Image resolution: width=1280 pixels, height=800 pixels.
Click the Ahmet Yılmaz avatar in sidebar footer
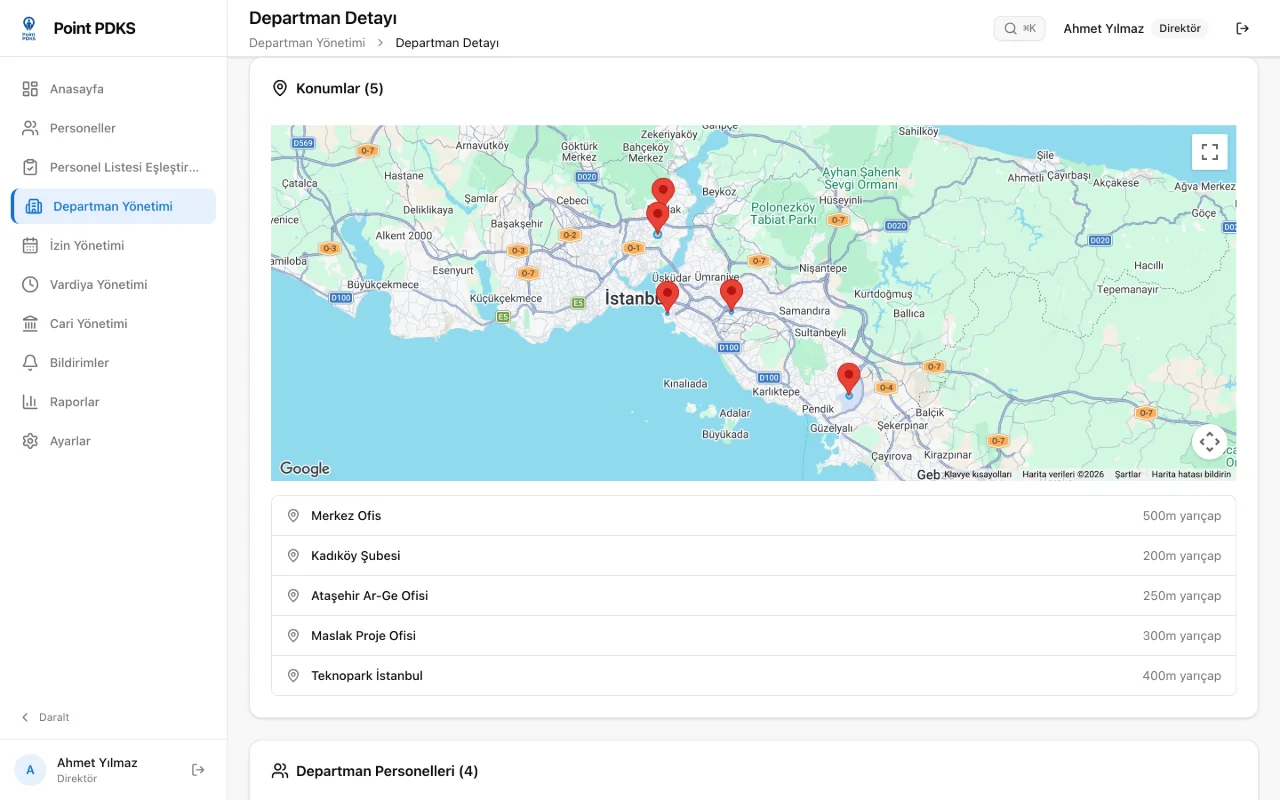tap(30, 770)
